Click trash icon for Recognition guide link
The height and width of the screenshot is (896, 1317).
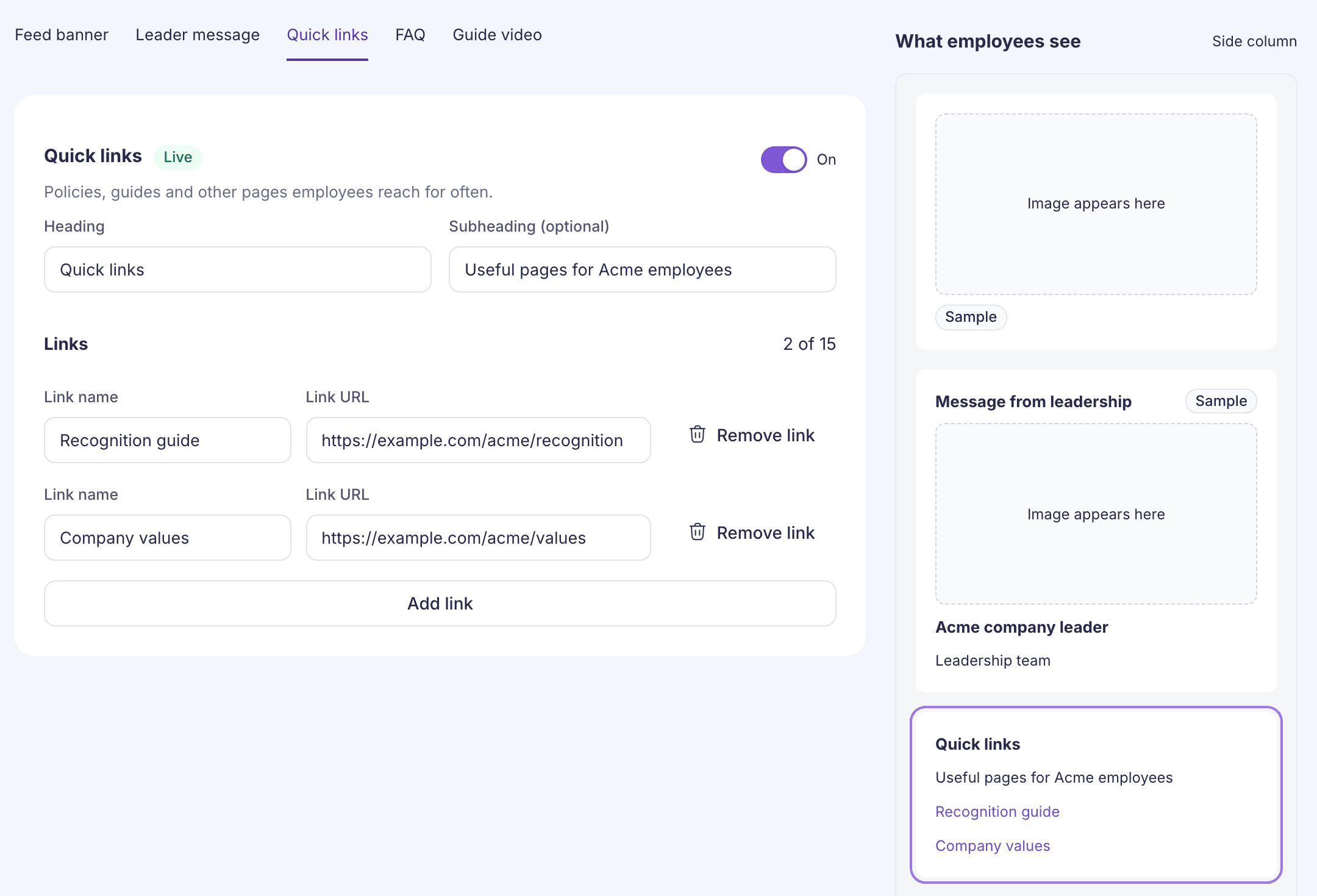[x=698, y=435]
